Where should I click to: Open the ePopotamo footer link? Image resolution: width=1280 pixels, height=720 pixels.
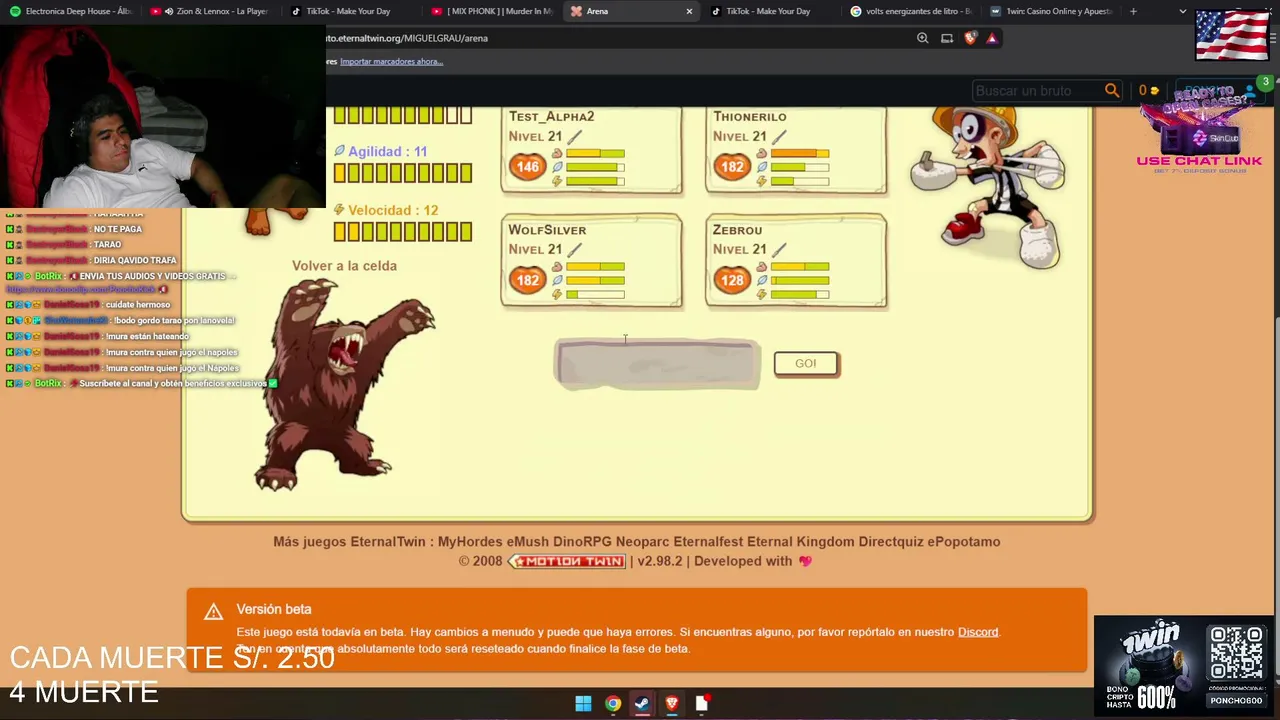pyautogui.click(x=964, y=542)
